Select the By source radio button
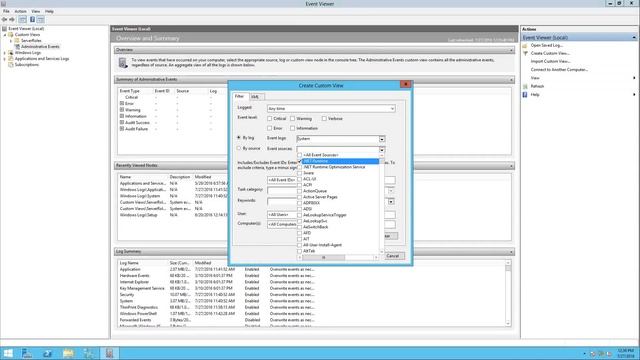Viewport: 640px width, 360px height. (239, 149)
